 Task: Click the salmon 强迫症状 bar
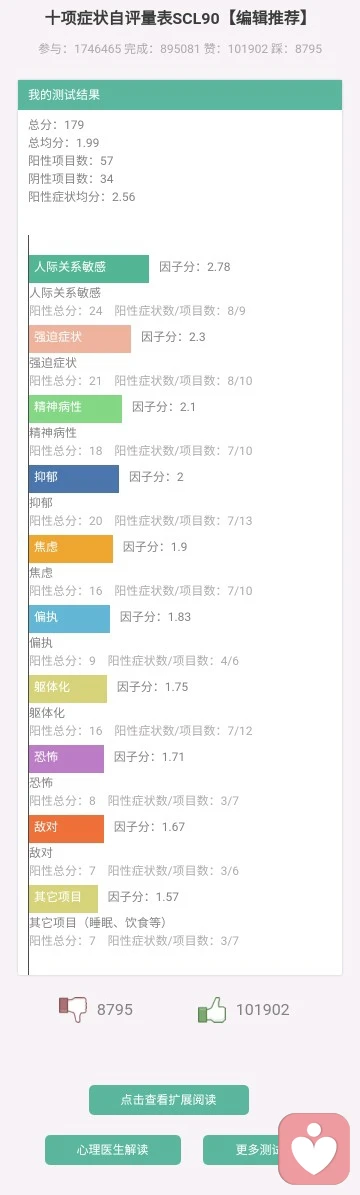80,338
